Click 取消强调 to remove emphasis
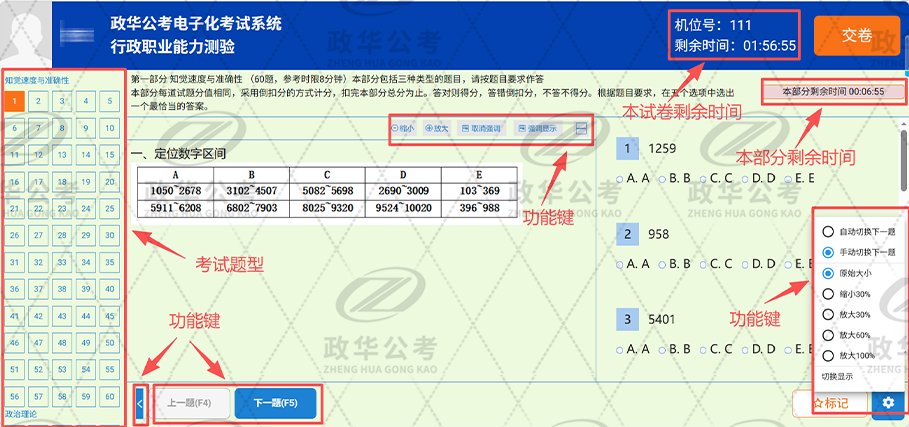909x427 pixels. click(x=481, y=129)
